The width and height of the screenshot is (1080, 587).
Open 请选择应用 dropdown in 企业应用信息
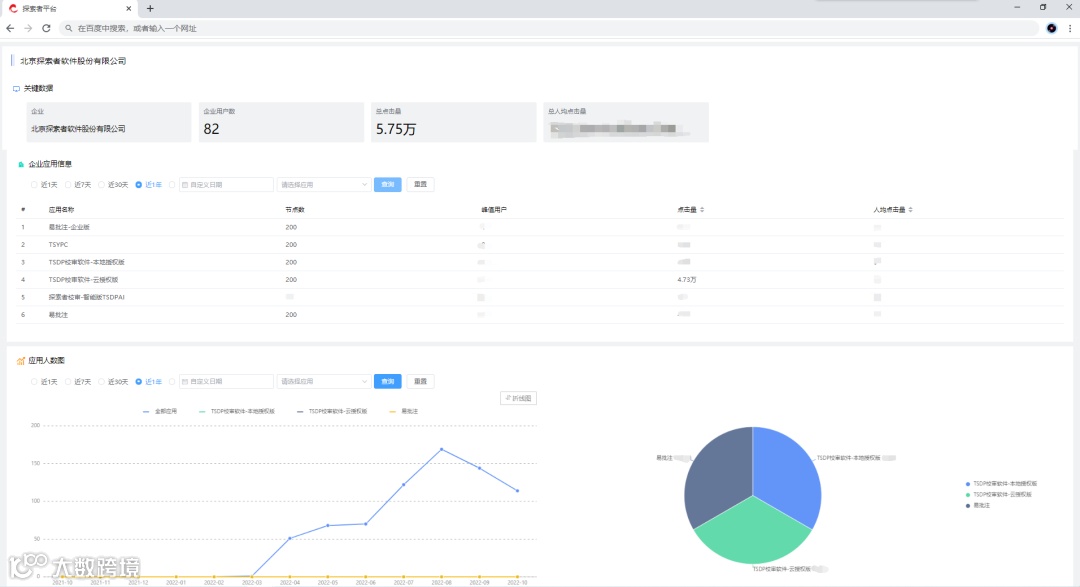tap(324, 185)
